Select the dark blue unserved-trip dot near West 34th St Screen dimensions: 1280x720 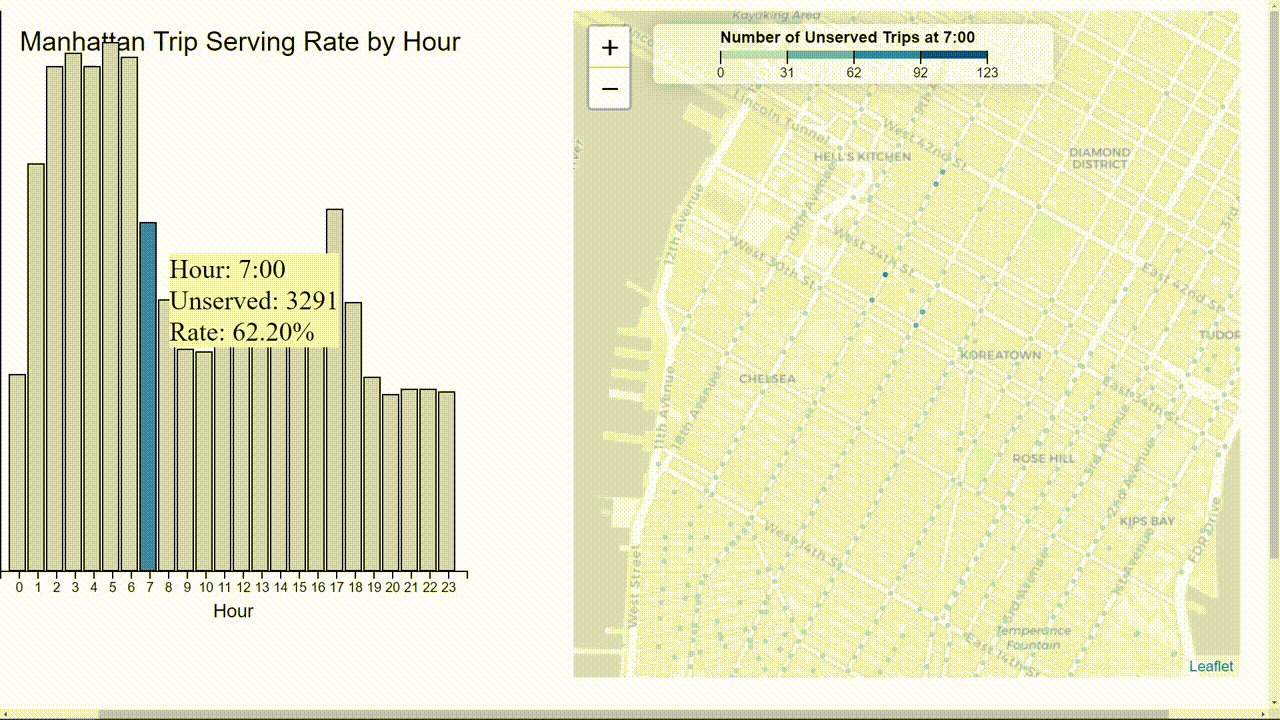tap(886, 274)
